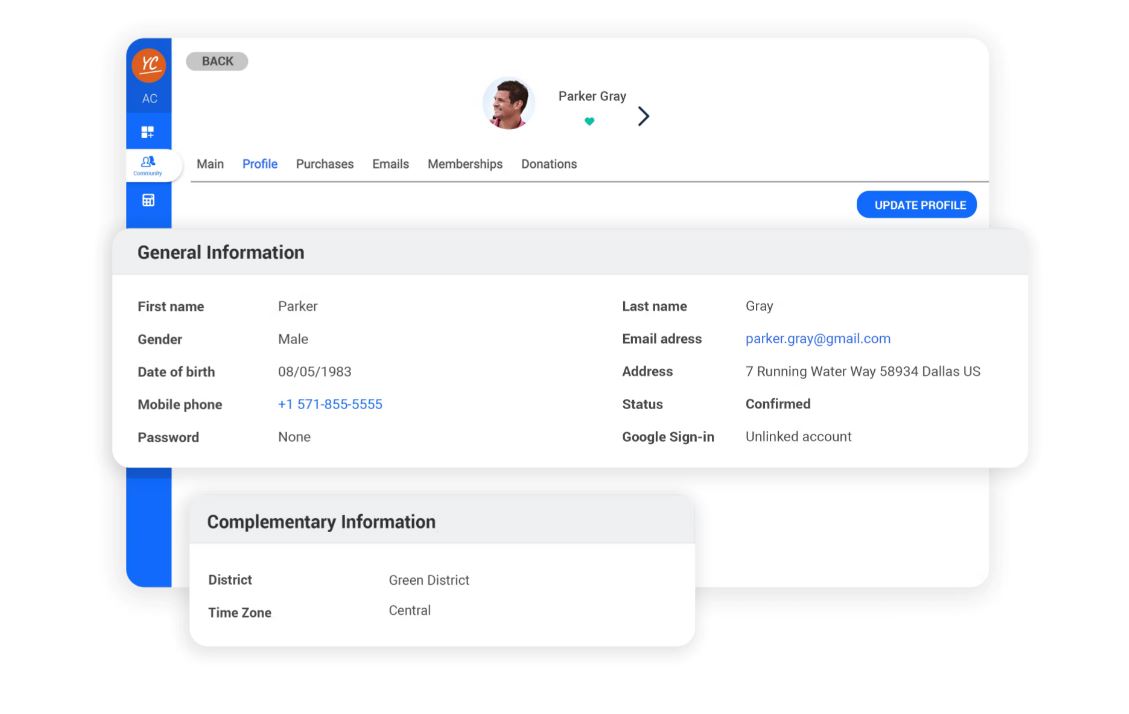Image resolution: width=1129 pixels, height=714 pixels.
Task: Click the YC logo in the sidebar
Action: (148, 63)
